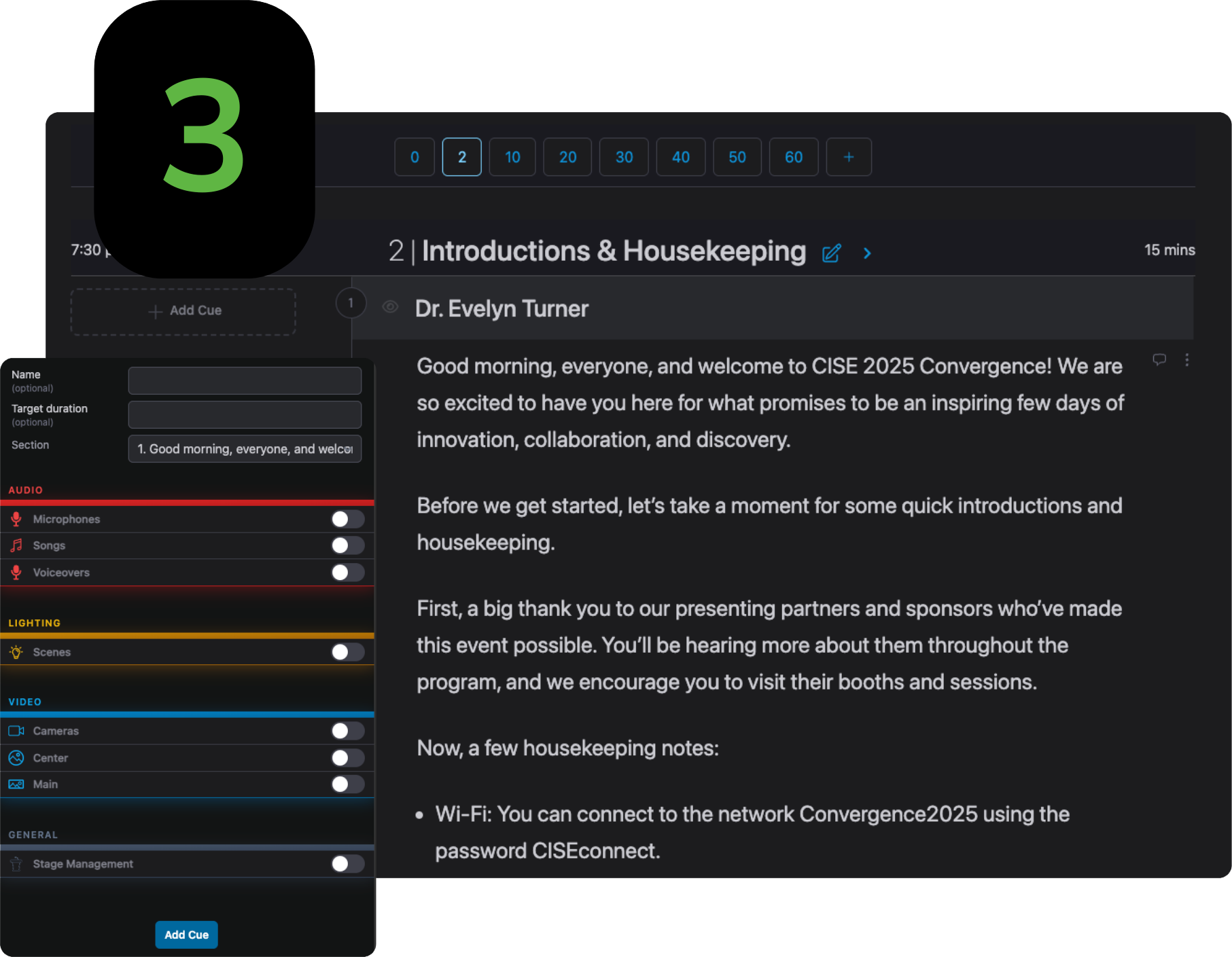This screenshot has width=1232, height=957.
Task: Enable the Stage Management toggle
Action: pyautogui.click(x=347, y=864)
